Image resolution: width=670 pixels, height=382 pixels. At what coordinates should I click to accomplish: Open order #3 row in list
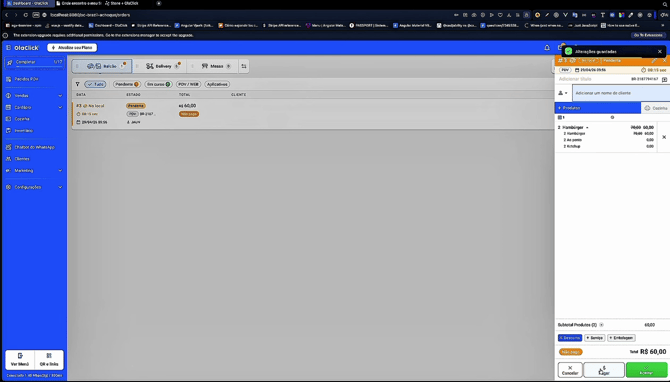pyautogui.click(x=312, y=113)
